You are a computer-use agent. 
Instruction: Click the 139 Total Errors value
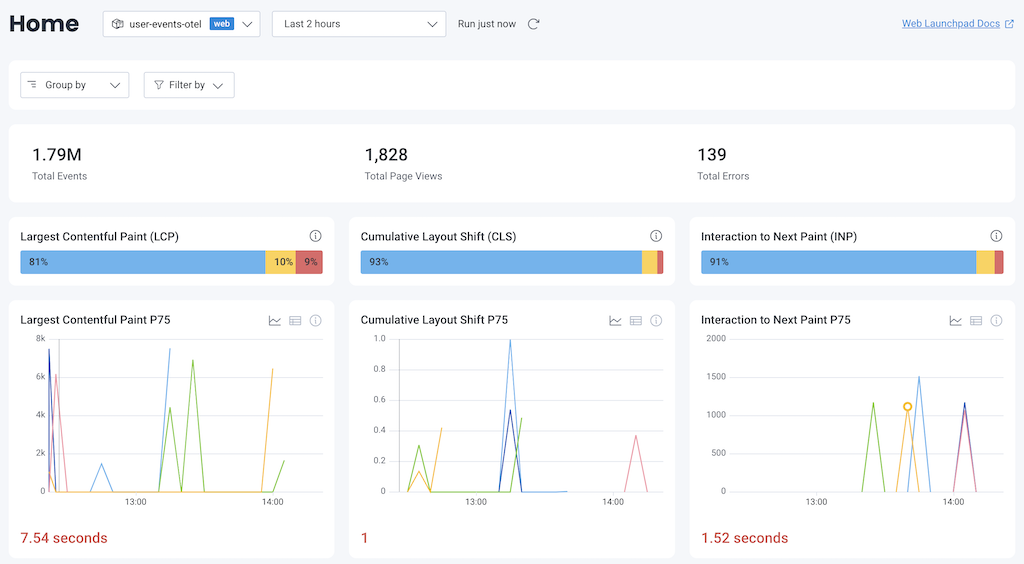(712, 155)
